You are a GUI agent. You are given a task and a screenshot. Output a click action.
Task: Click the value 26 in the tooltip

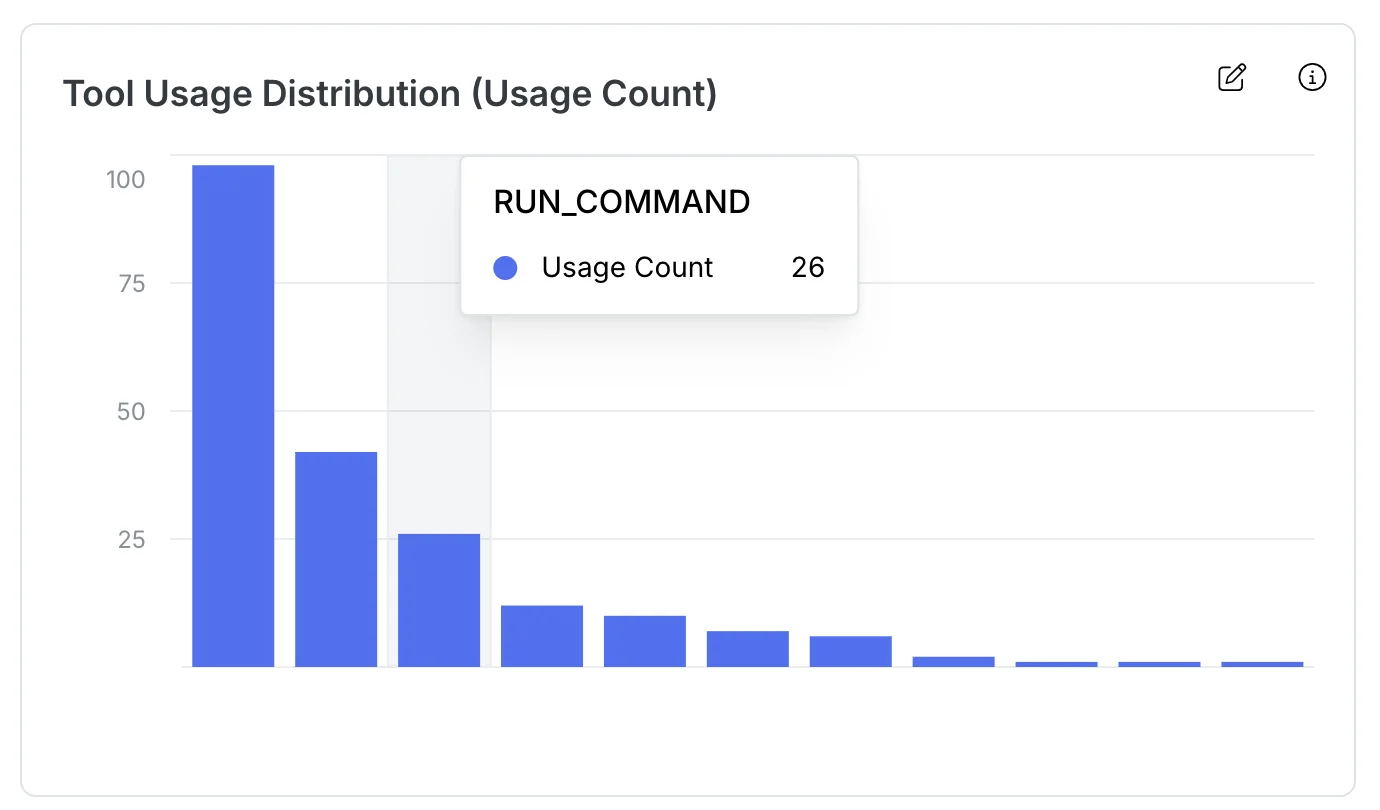pyautogui.click(x=808, y=268)
